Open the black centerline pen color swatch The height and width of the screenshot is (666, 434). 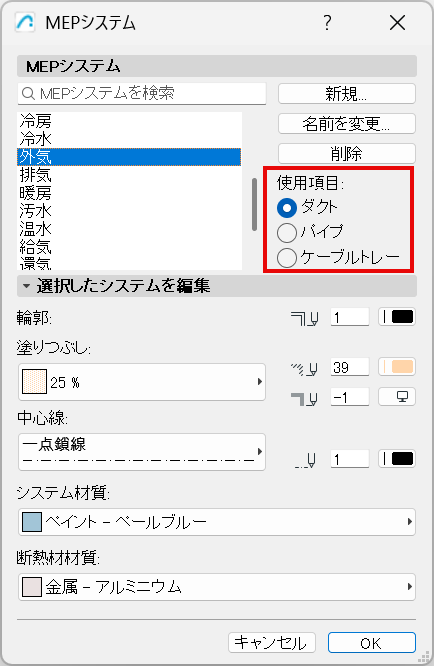(x=397, y=459)
